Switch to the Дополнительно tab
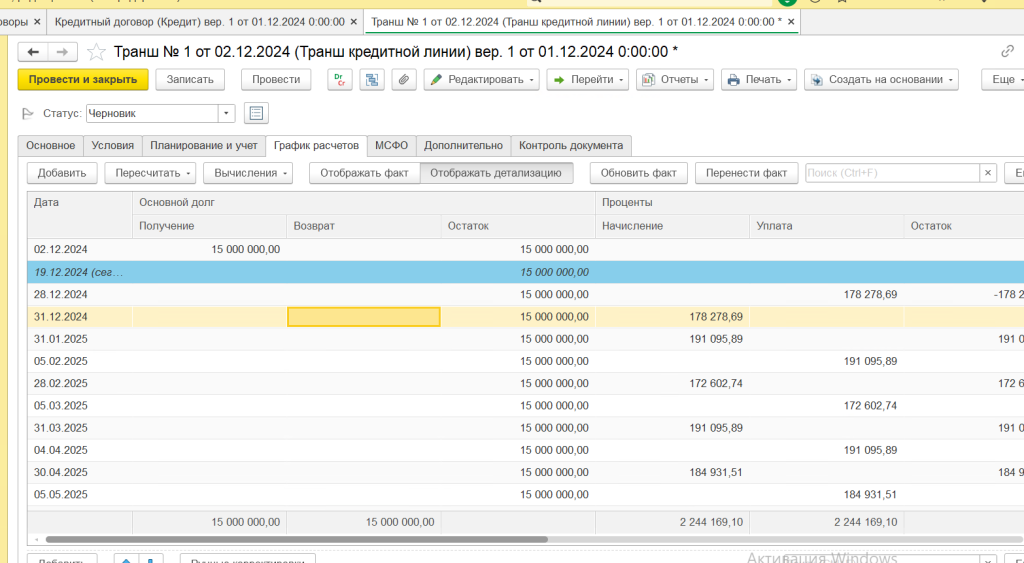1024x563 pixels. coord(463,145)
